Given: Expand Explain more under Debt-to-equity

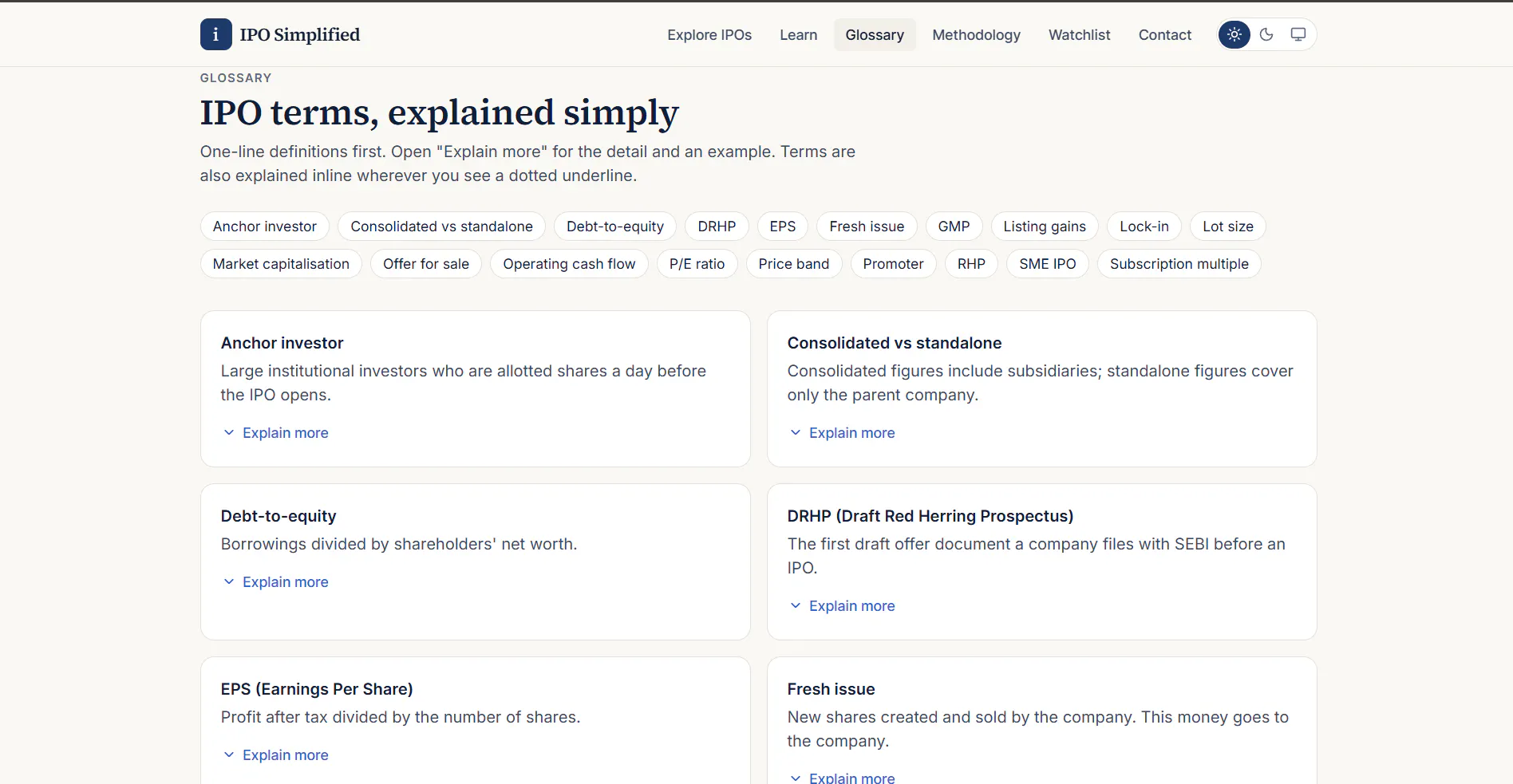Looking at the screenshot, I should (x=275, y=582).
